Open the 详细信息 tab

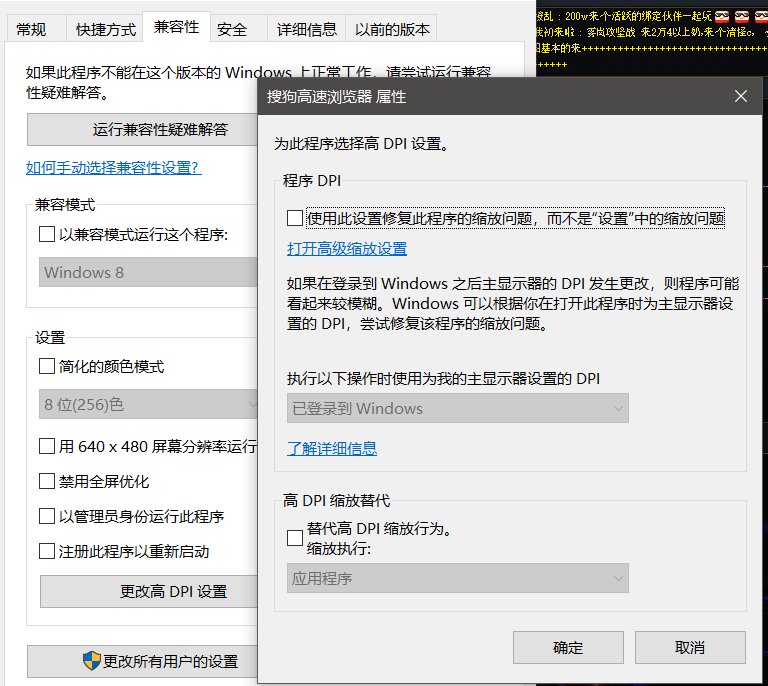coord(307,29)
